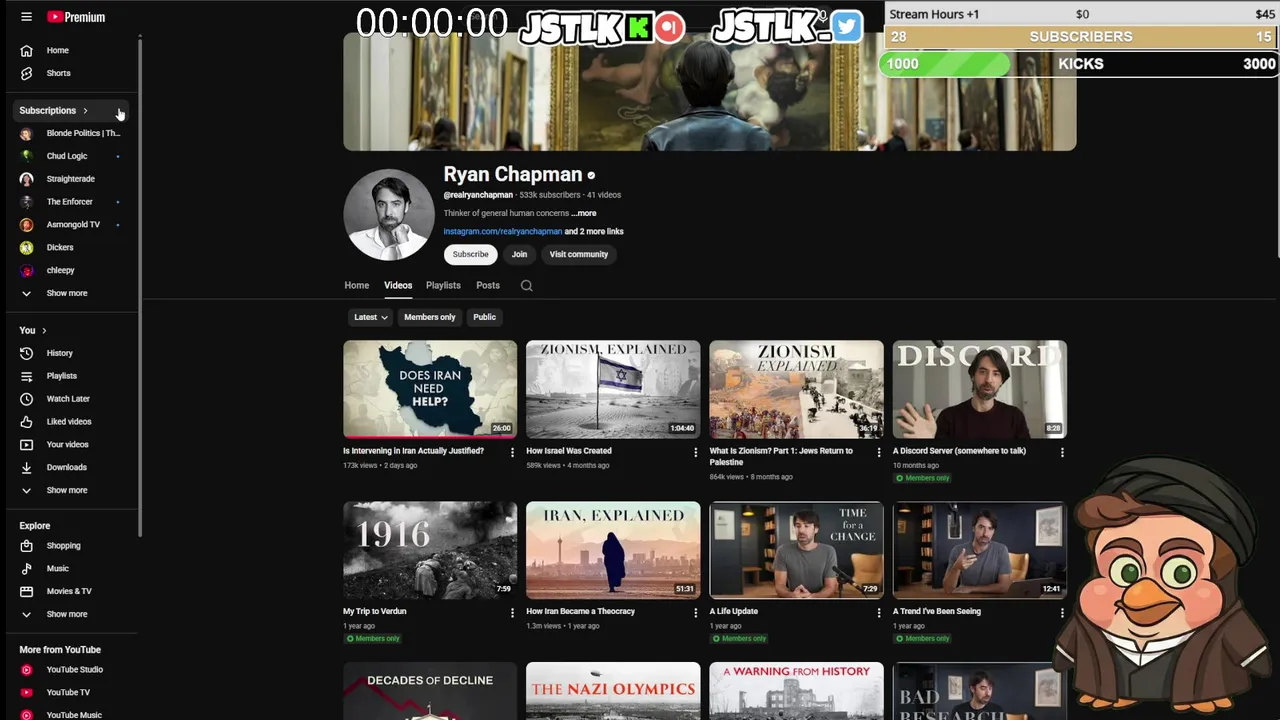Filter videos by Public
Image resolution: width=1280 pixels, height=720 pixels.
(x=484, y=317)
